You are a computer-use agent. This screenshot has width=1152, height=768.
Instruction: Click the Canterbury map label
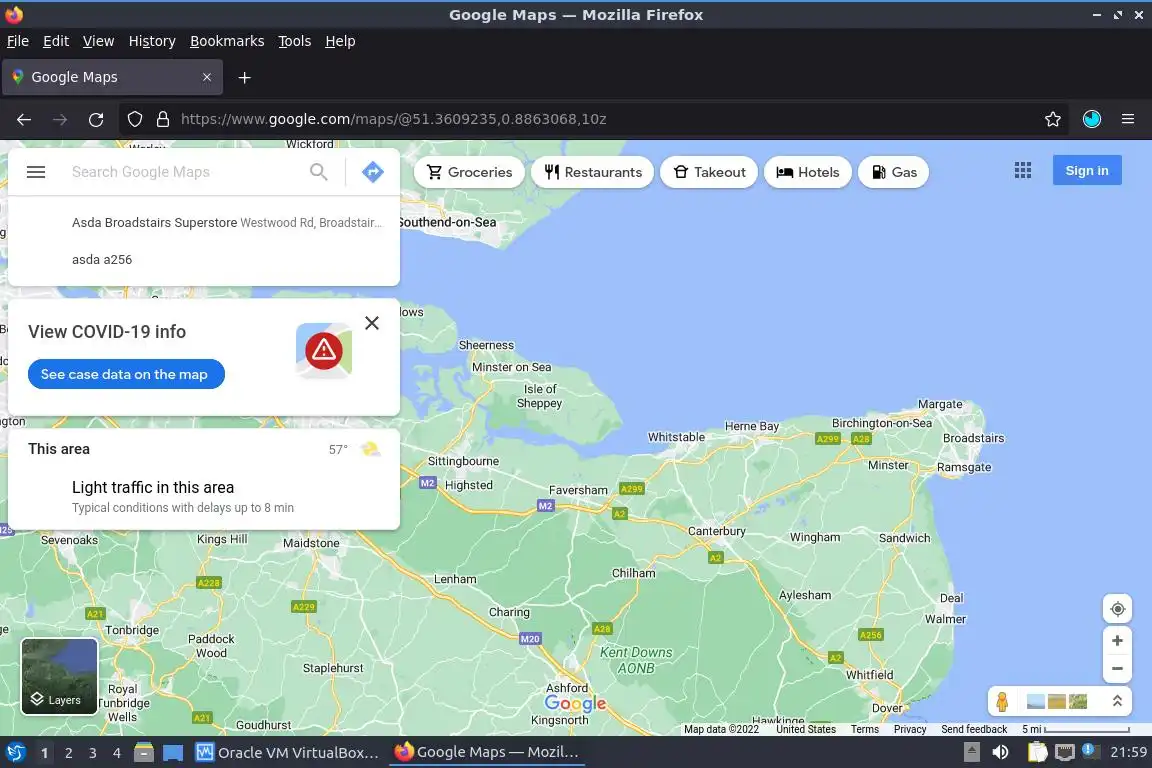[716, 531]
